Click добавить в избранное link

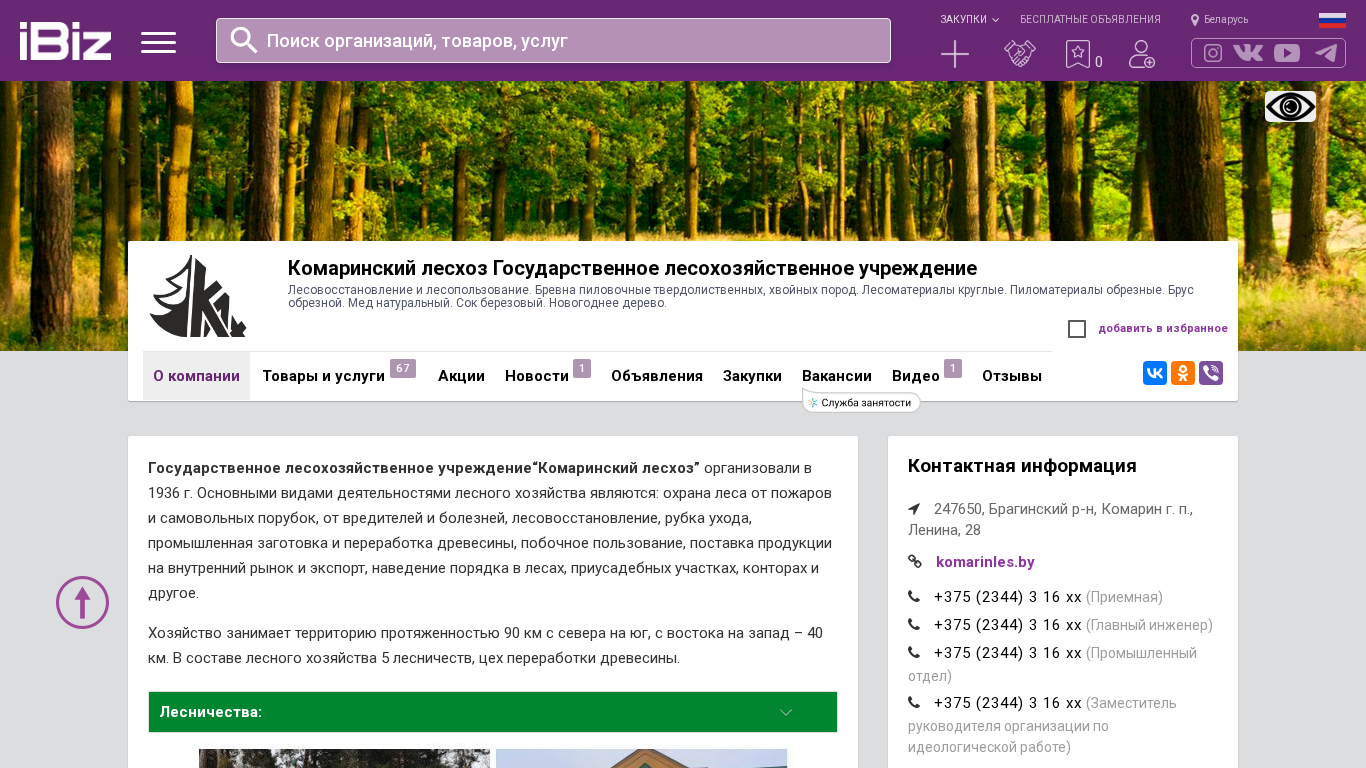pyautogui.click(x=1163, y=329)
